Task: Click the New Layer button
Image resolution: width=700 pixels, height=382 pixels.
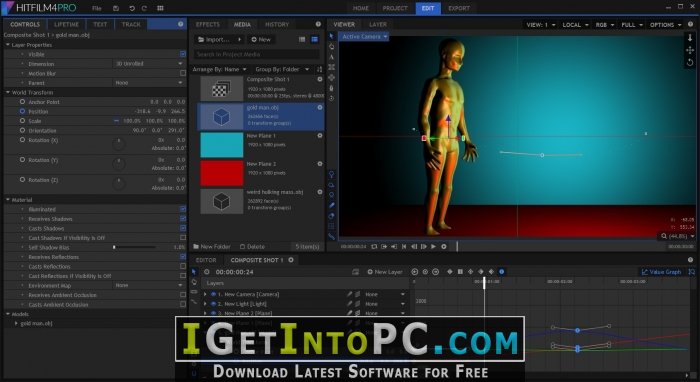Action: pyautogui.click(x=385, y=272)
